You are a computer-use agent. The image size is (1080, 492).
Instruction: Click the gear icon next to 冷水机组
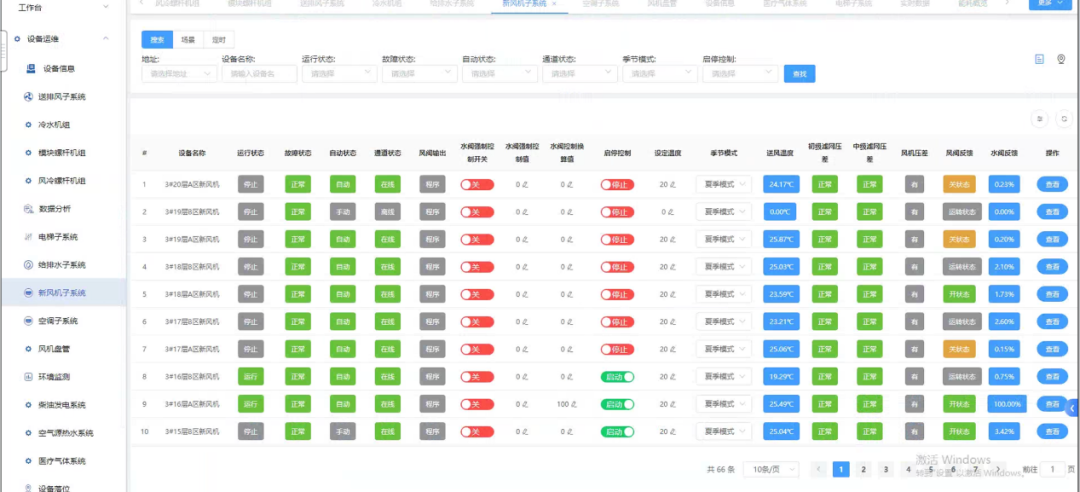tap(28, 125)
